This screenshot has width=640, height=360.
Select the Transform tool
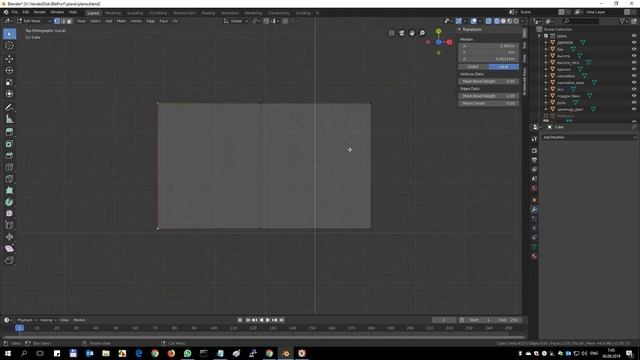pyautogui.click(x=9, y=94)
